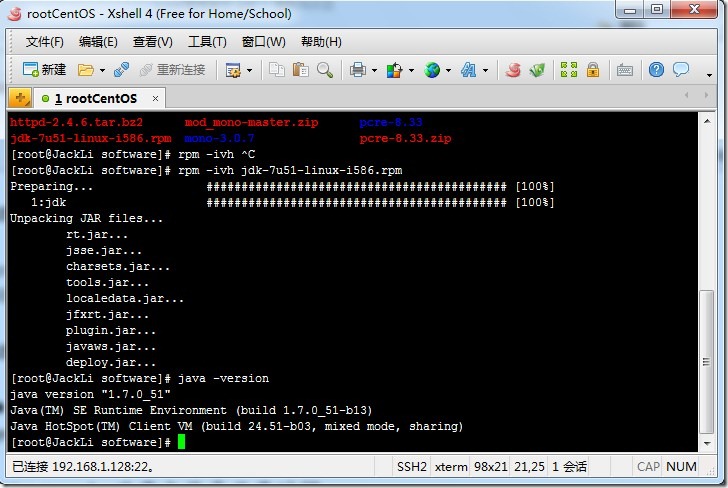Close the rootCentOS tab
The width and height of the screenshot is (728, 488).
pos(156,98)
